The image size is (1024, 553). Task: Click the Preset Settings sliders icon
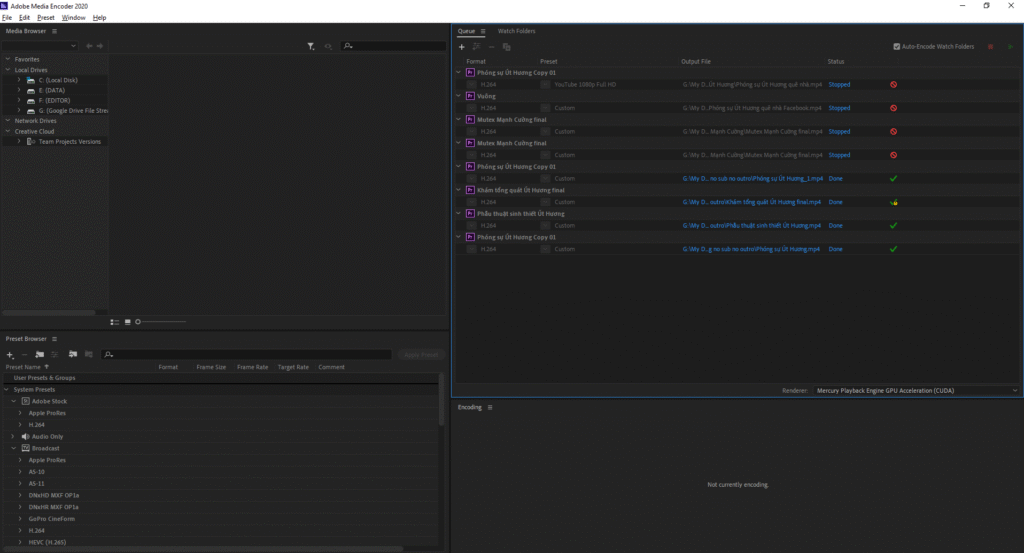coord(55,355)
